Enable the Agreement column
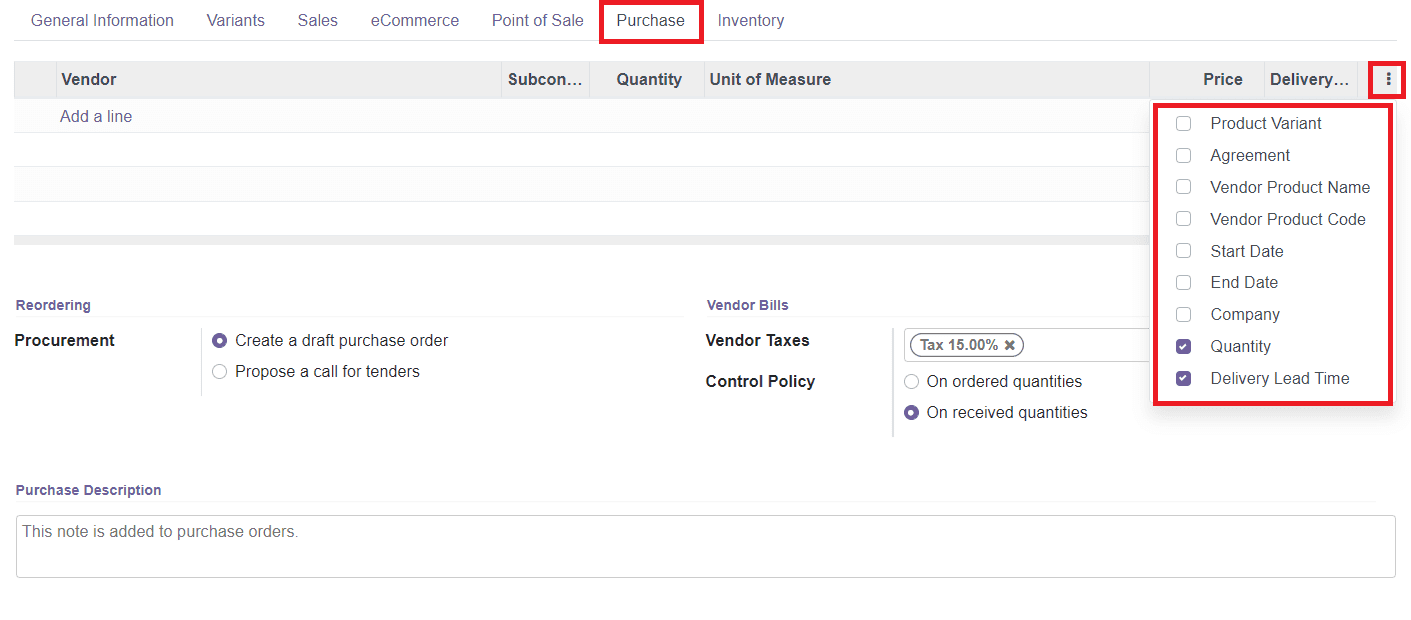Viewport: 1411px width, 620px height. click(1183, 155)
